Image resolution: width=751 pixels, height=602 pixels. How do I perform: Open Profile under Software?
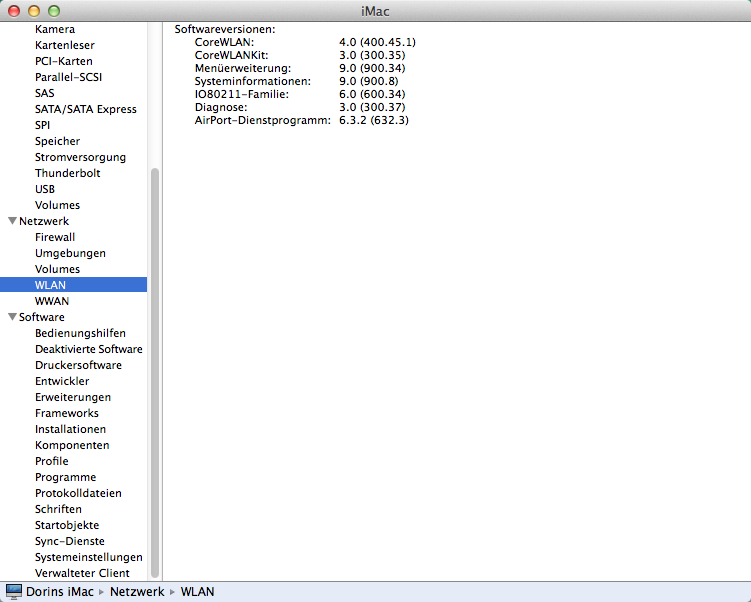52,461
